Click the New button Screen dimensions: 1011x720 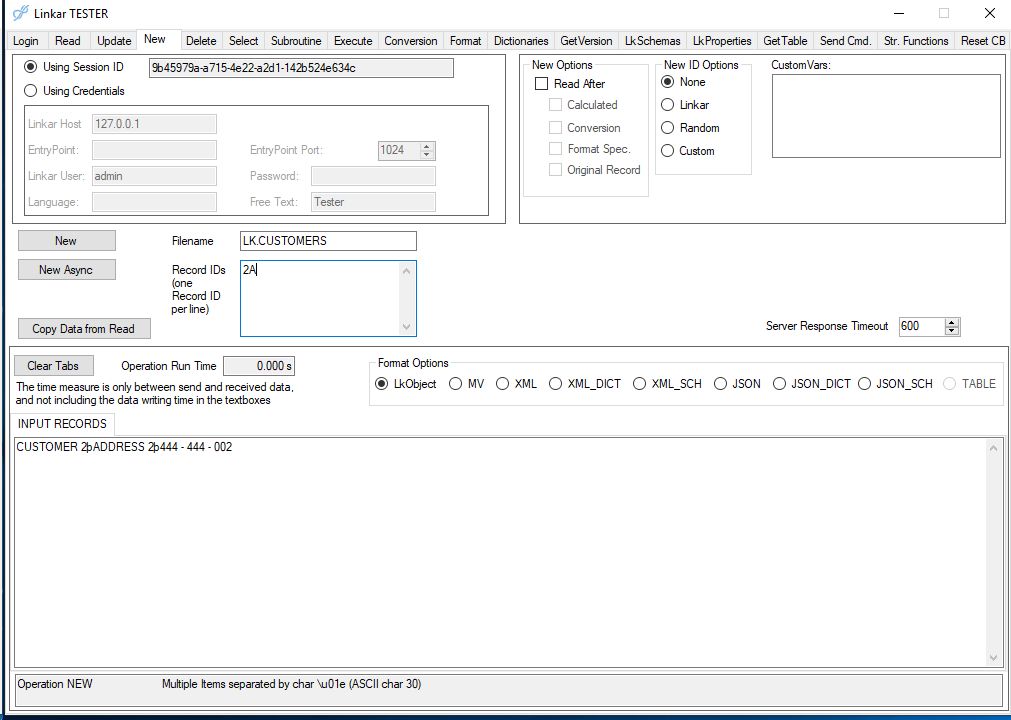point(66,240)
